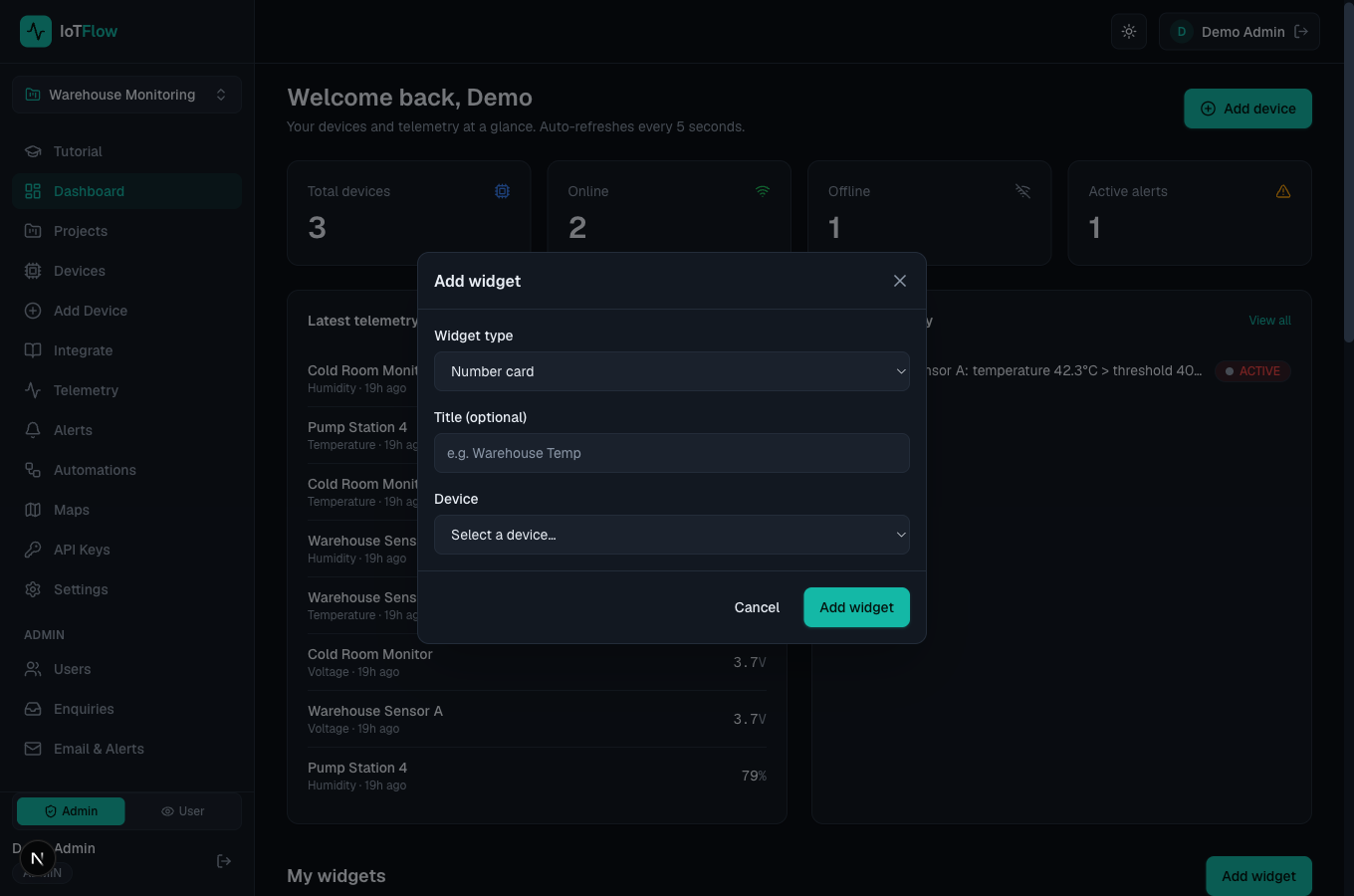
Task: Switch to User view mode
Action: (182, 811)
